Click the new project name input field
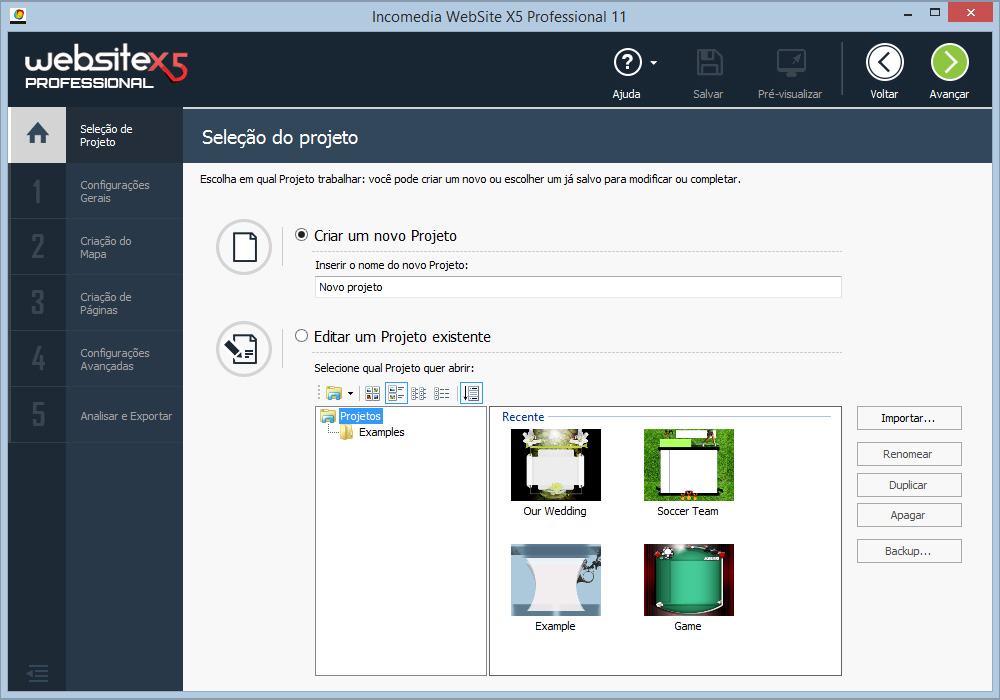This screenshot has width=1000, height=700. point(578,287)
